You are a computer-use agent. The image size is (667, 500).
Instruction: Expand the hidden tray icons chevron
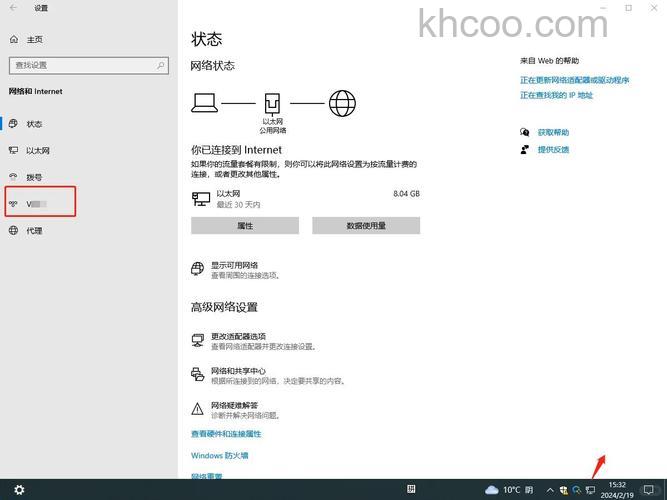pos(550,490)
